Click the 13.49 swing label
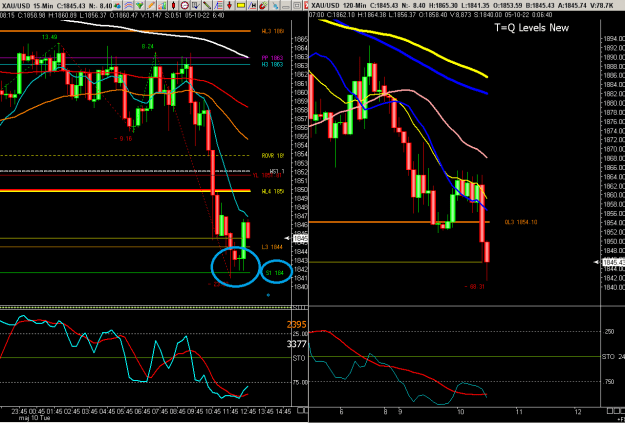This screenshot has width=625, height=423. [x=48, y=37]
